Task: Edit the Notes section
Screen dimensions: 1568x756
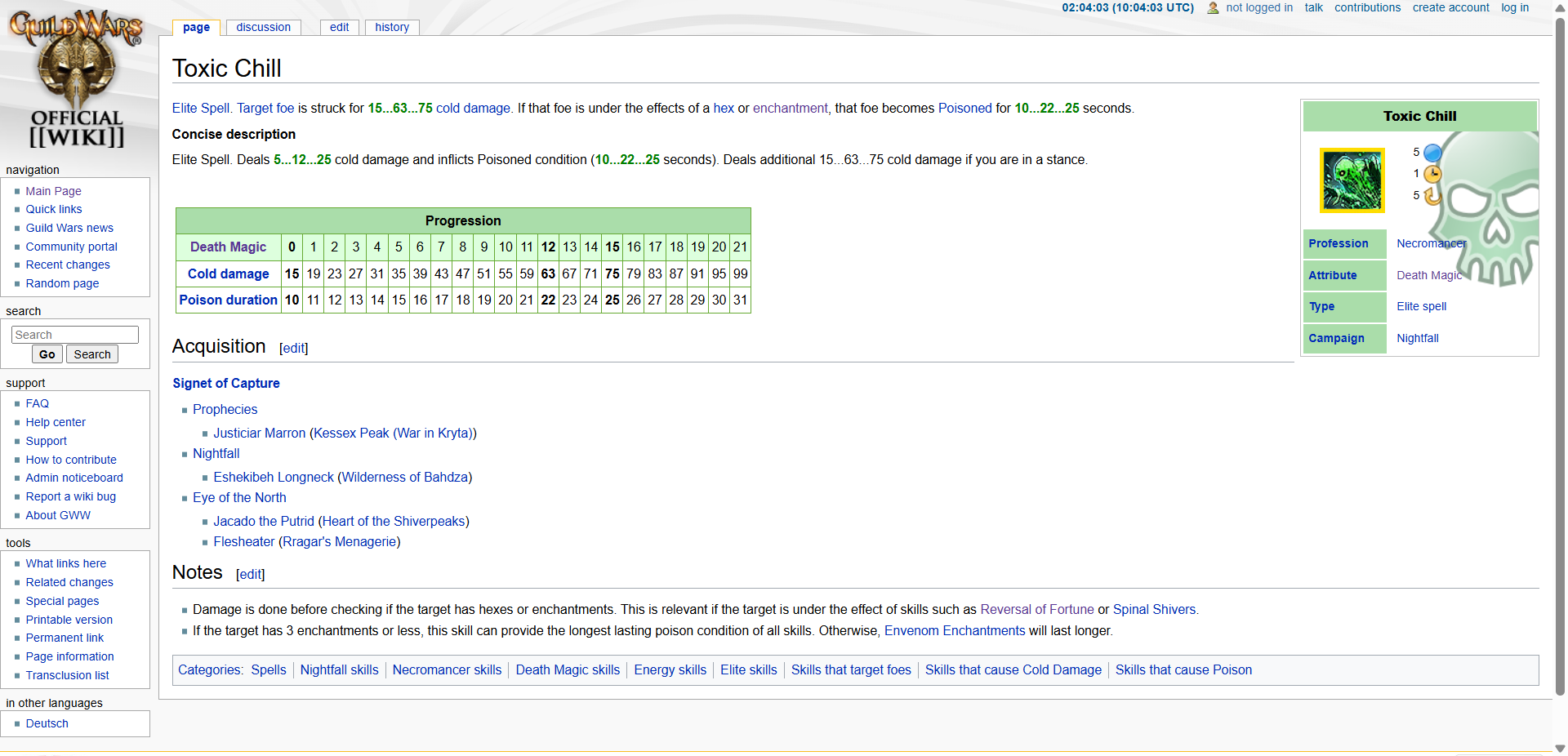Action: tap(250, 575)
